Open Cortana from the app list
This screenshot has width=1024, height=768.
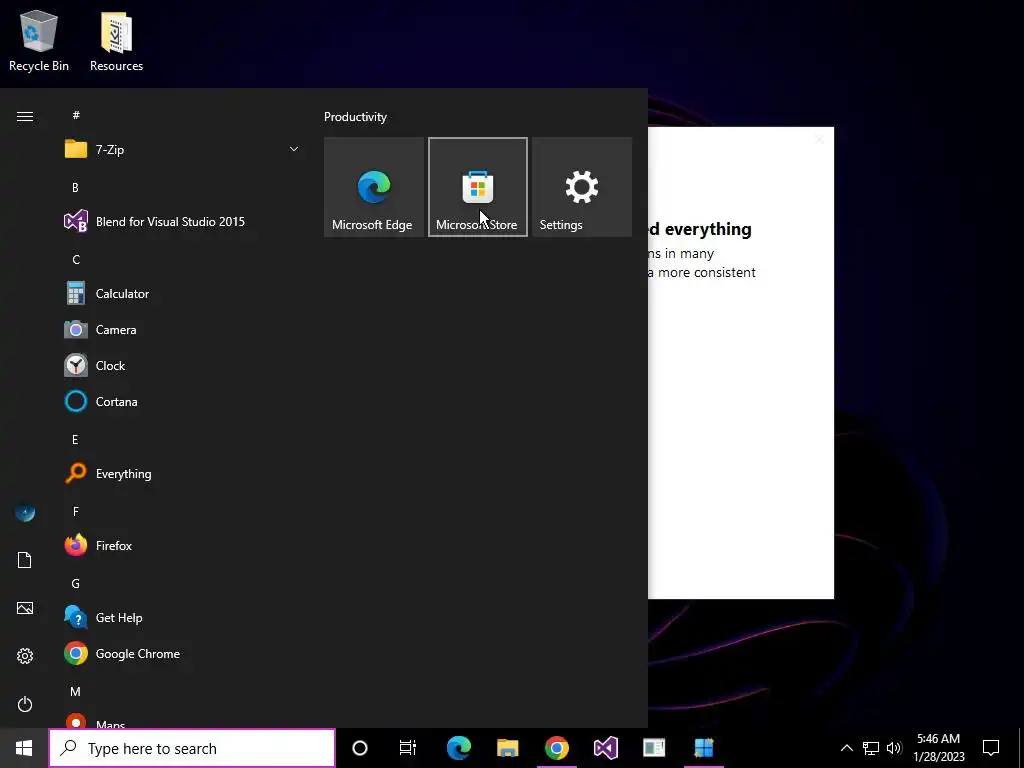182,402
